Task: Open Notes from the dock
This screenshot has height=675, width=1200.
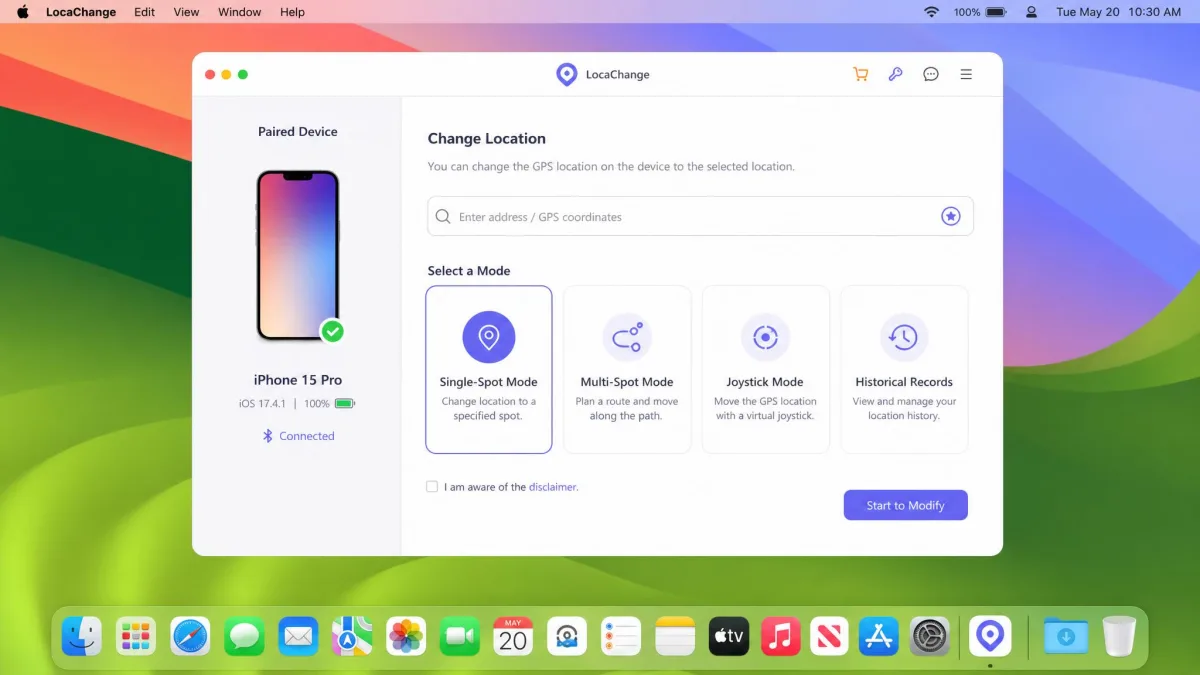Action: [x=675, y=636]
